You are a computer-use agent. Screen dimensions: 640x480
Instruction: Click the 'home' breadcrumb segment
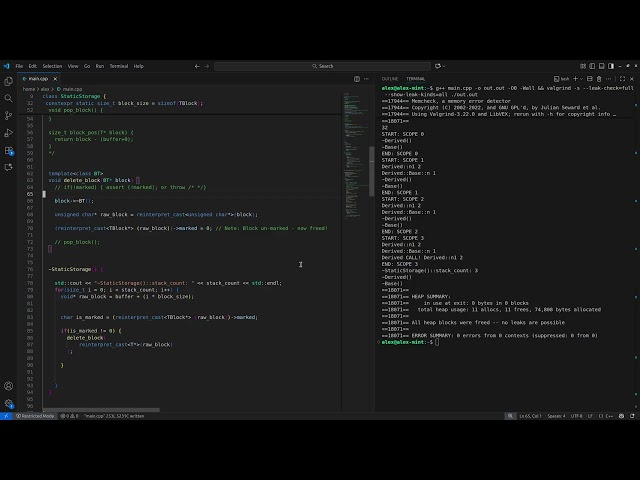[x=29, y=89]
